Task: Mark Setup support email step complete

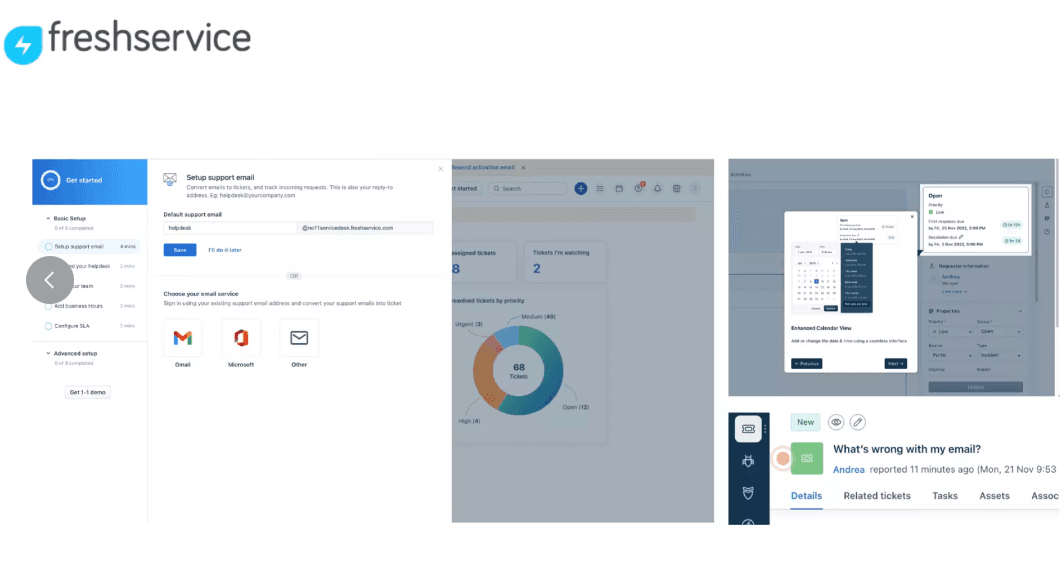Action: 48,246
